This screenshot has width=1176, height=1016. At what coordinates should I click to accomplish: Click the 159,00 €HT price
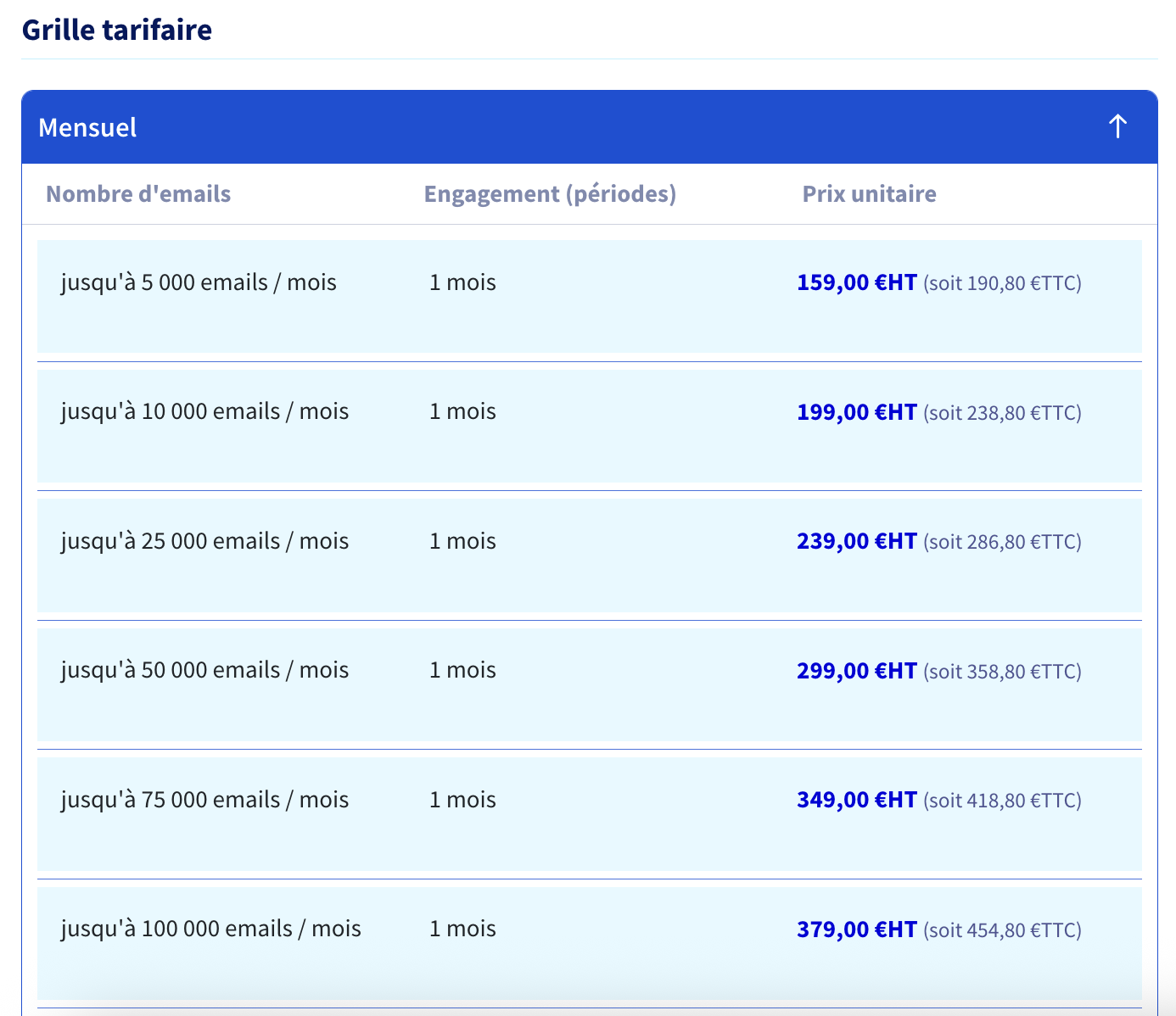(857, 282)
